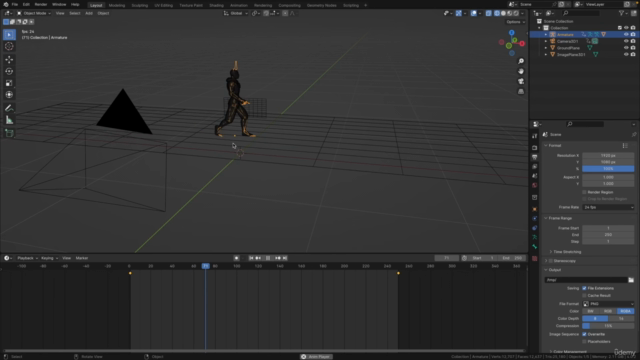Uncheck the Overwrite checkbox

[584, 334]
